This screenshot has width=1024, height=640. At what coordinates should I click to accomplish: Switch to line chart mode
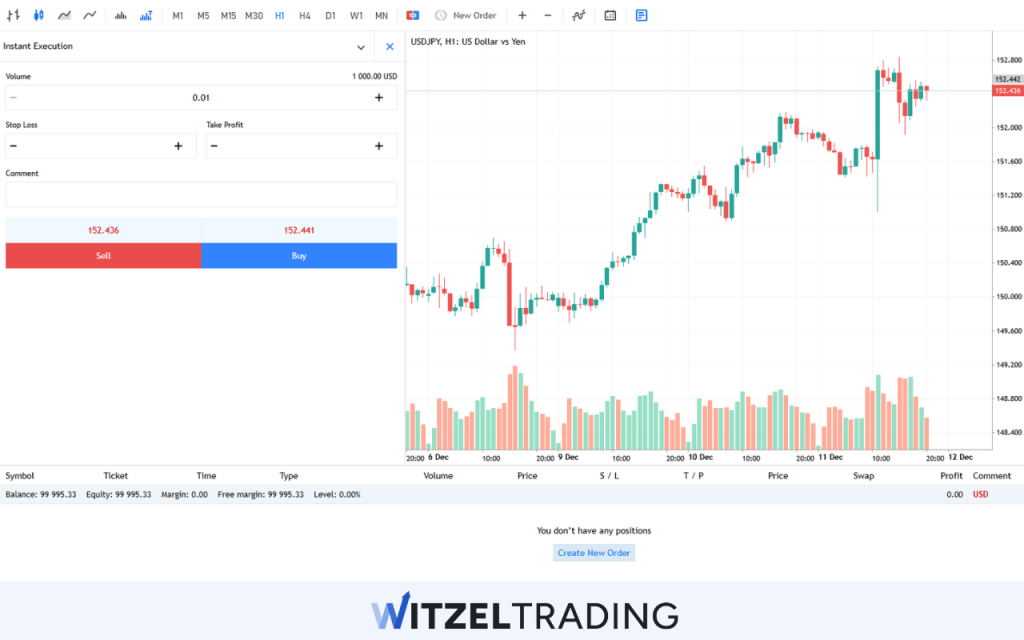pos(89,15)
